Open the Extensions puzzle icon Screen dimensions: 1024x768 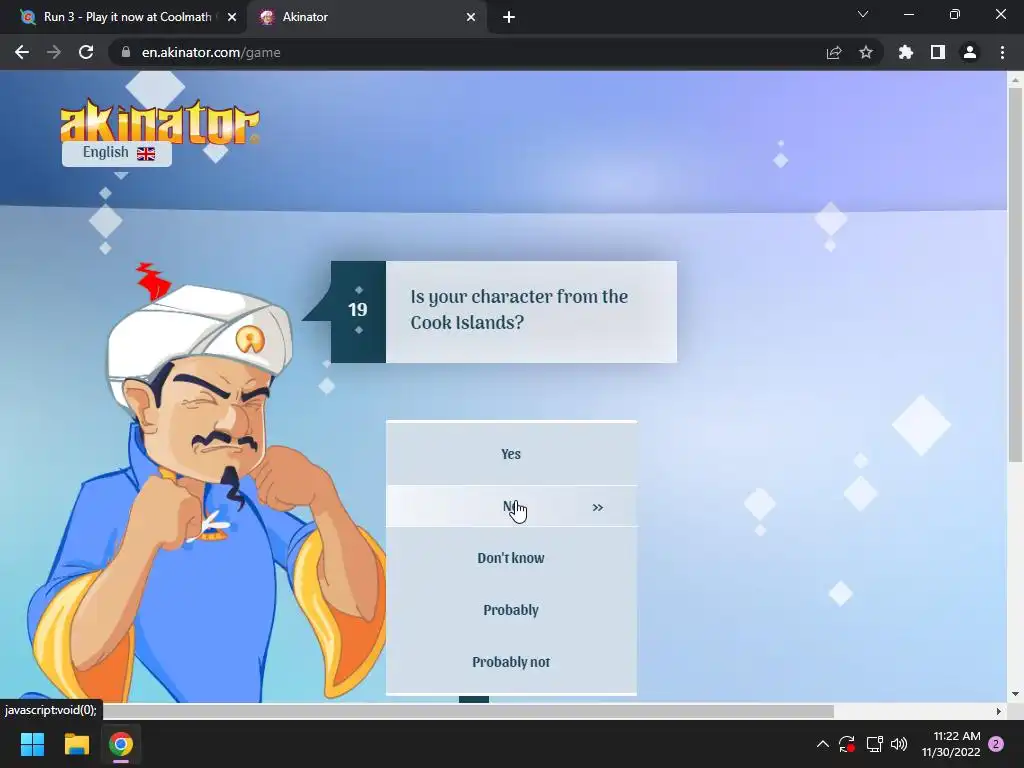click(906, 52)
